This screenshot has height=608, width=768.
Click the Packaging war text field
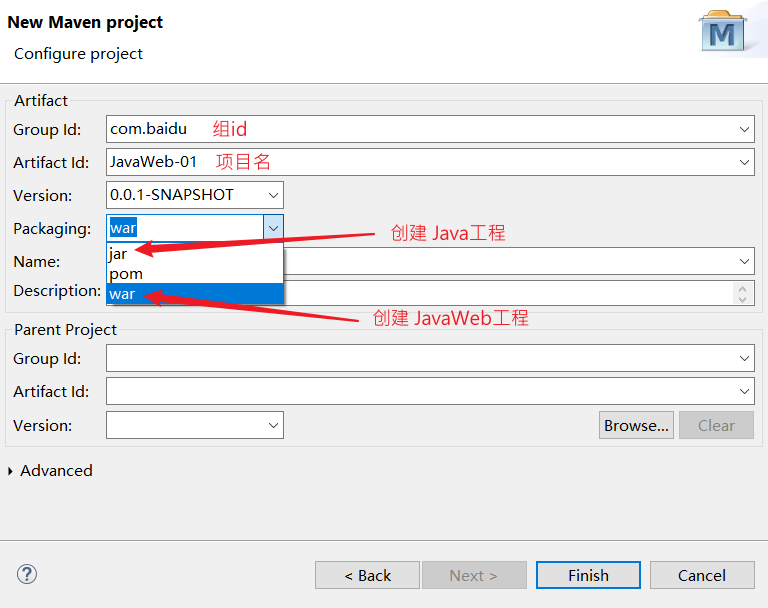[185, 228]
